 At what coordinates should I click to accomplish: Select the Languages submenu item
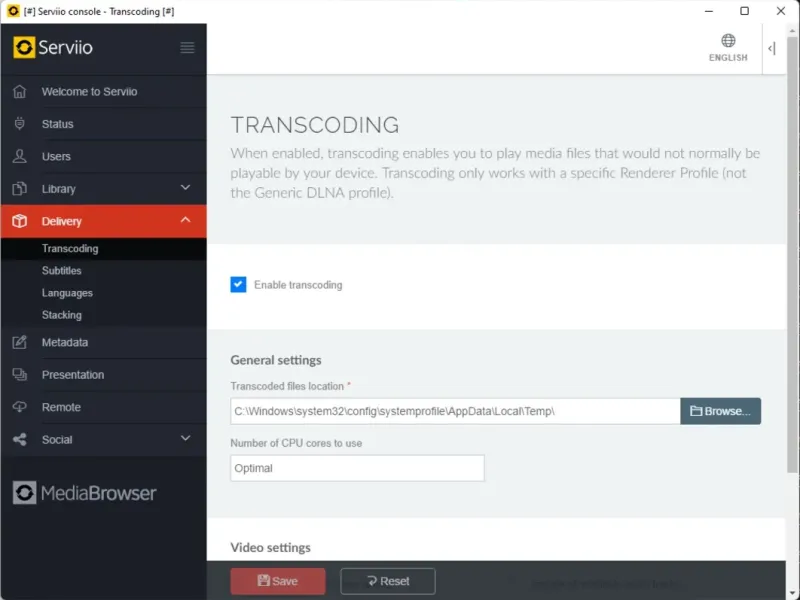[x=104, y=293]
